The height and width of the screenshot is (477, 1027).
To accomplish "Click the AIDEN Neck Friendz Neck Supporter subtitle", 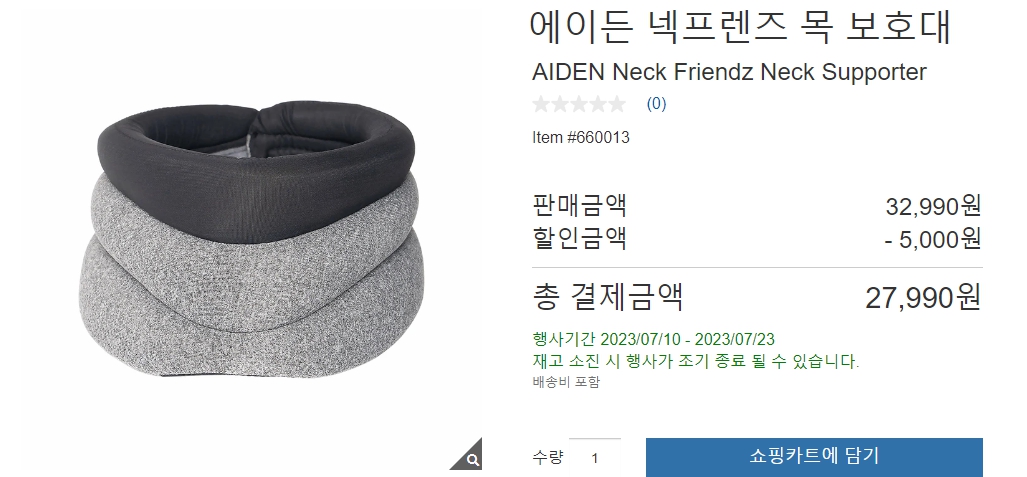I will [x=729, y=71].
